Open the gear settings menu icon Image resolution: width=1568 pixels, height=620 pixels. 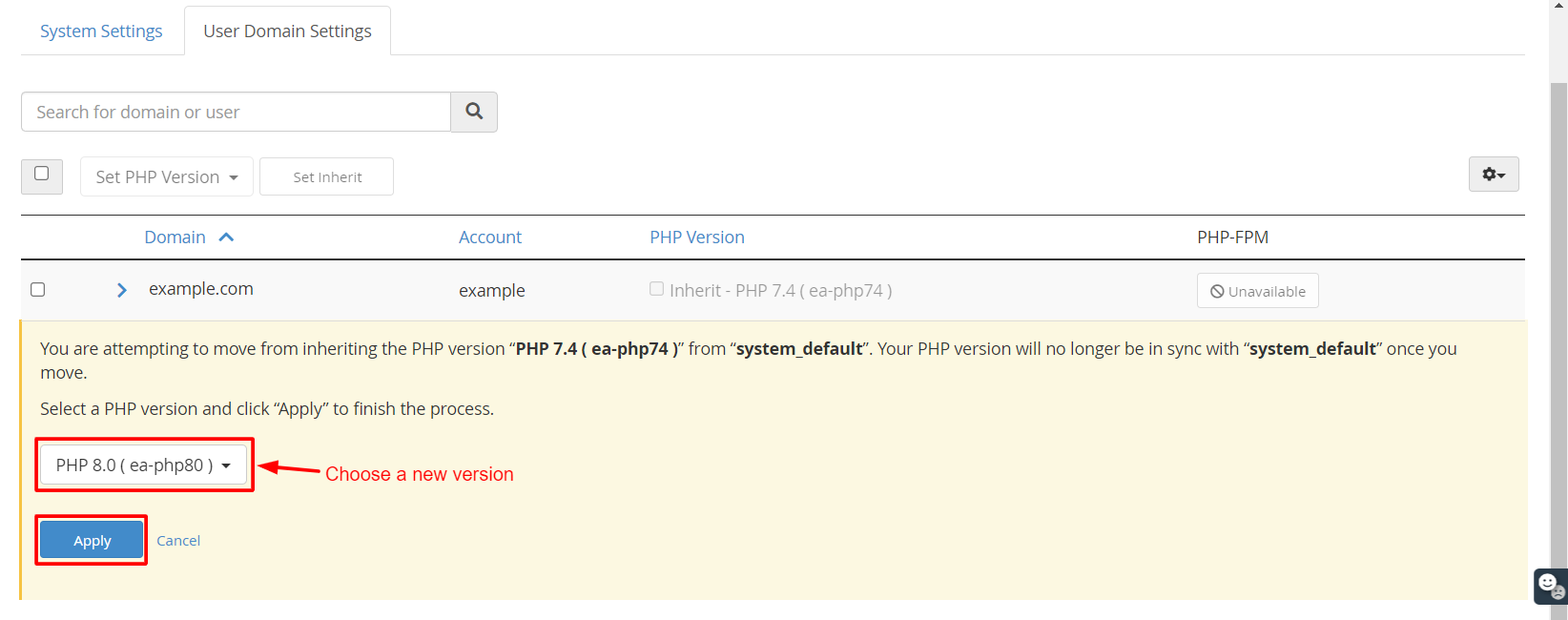pyautogui.click(x=1494, y=175)
